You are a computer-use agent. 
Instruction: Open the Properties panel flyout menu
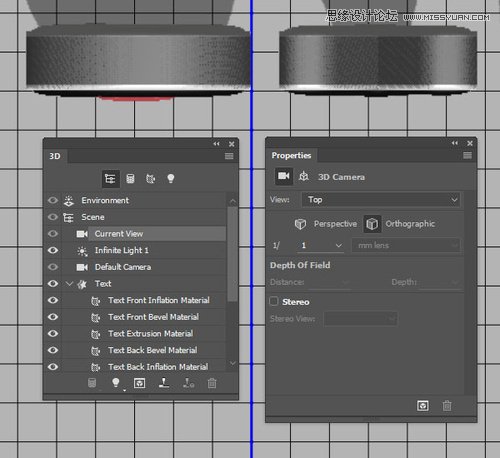tap(467, 155)
